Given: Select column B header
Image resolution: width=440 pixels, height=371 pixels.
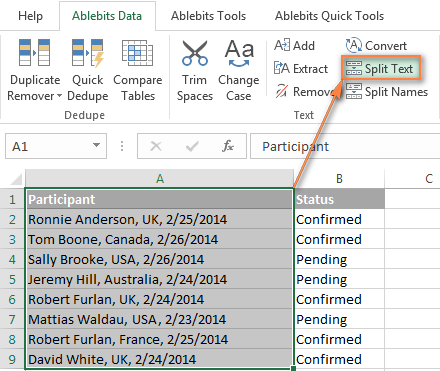Looking at the screenshot, I should tap(339, 179).
